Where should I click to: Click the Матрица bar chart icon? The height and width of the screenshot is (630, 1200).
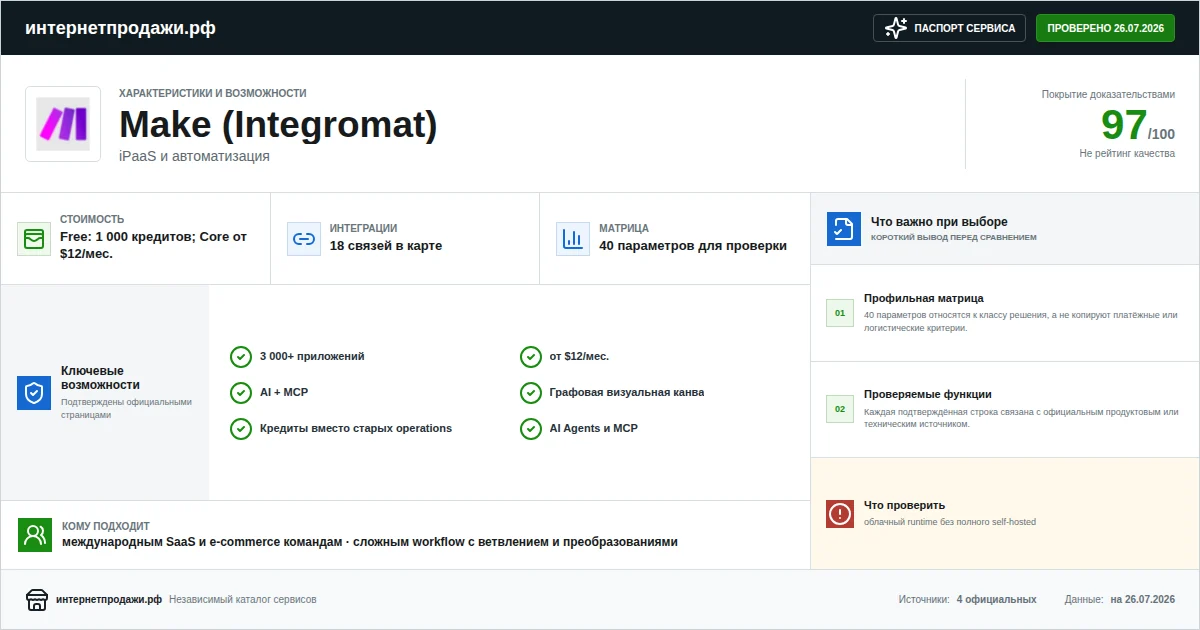(x=573, y=239)
